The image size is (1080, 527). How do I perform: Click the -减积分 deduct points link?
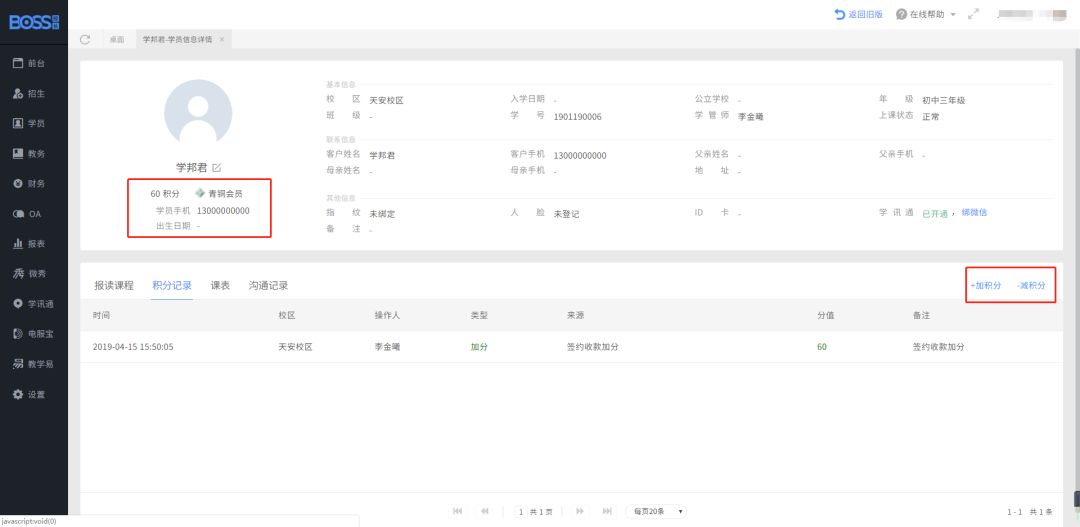pyautogui.click(x=1031, y=285)
